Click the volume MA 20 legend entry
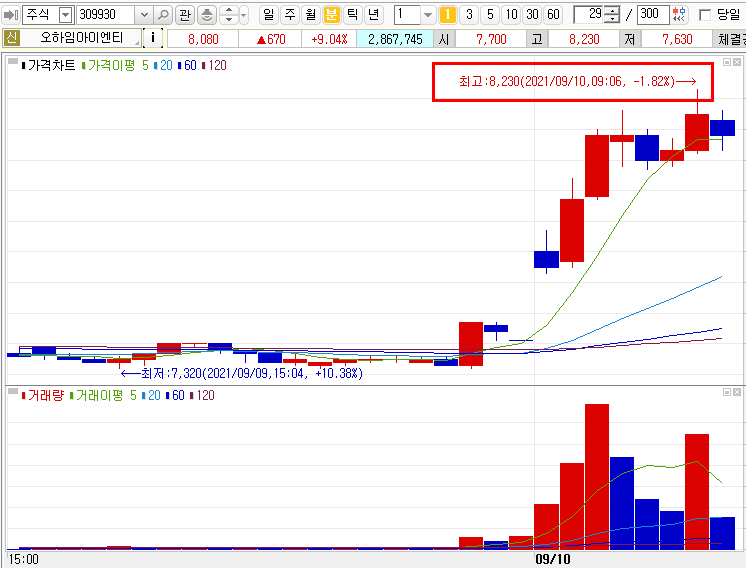The image size is (746, 568). pyautogui.click(x=151, y=395)
